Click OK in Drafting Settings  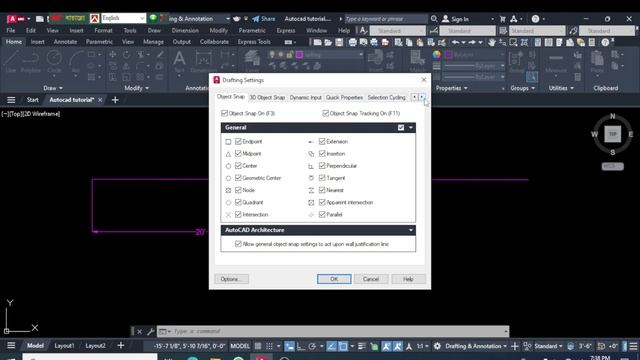pos(334,279)
